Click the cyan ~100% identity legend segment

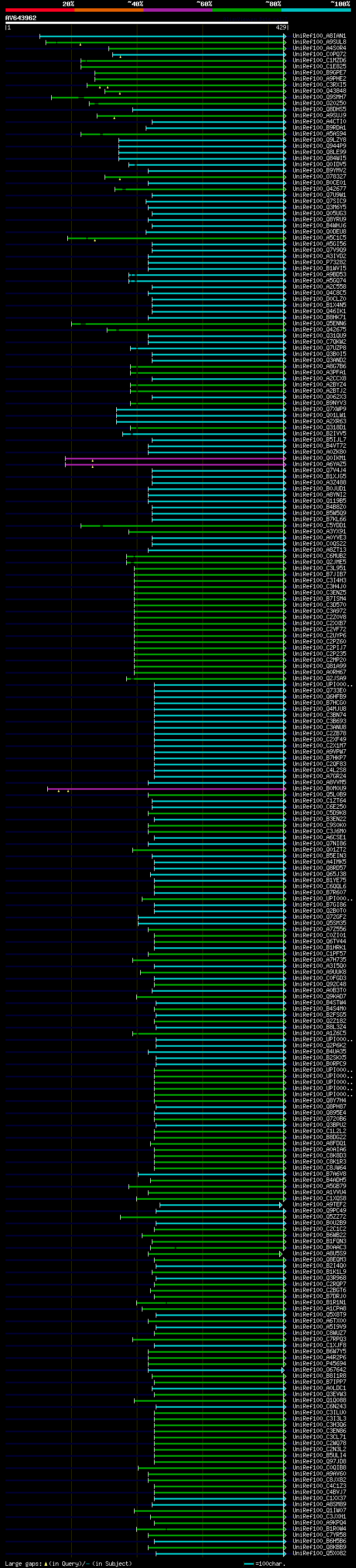tap(317, 10)
